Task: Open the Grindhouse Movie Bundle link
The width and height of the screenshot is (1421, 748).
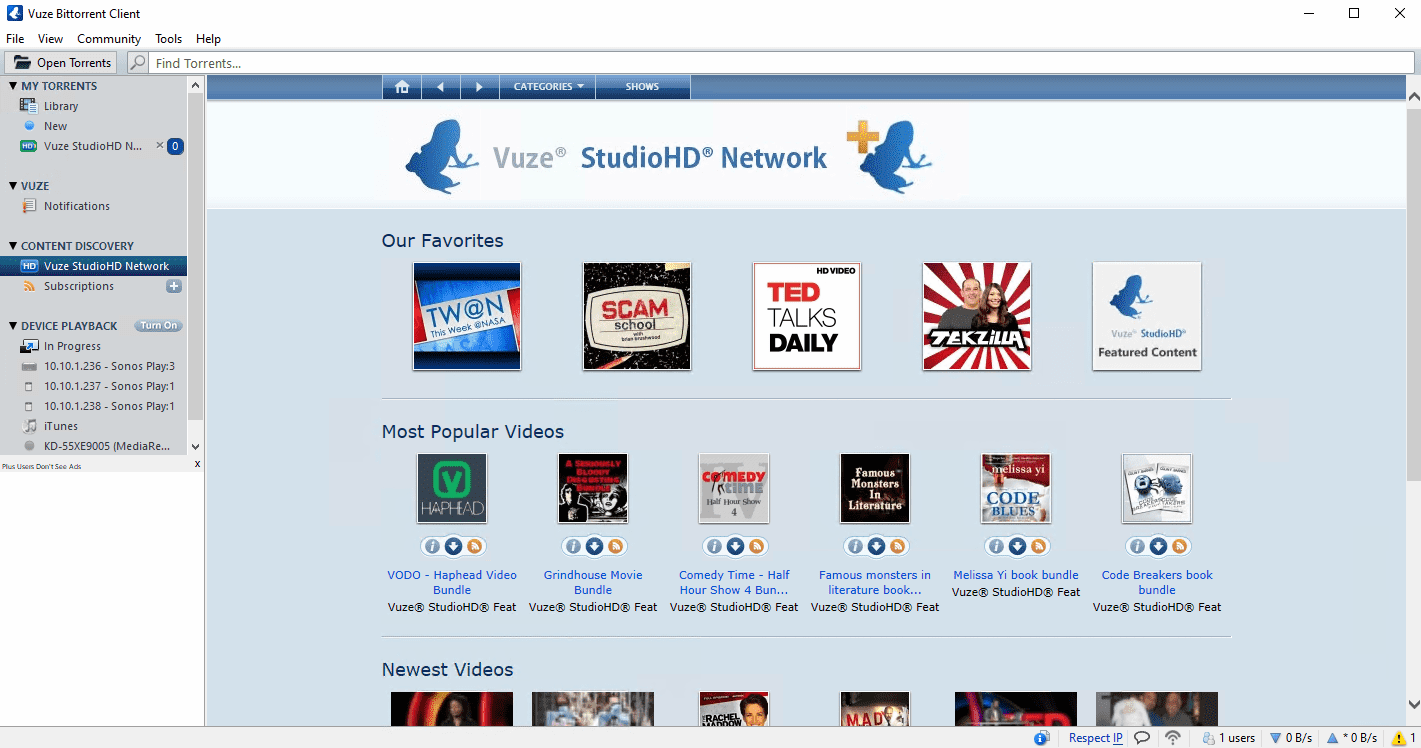Action: 593,582
